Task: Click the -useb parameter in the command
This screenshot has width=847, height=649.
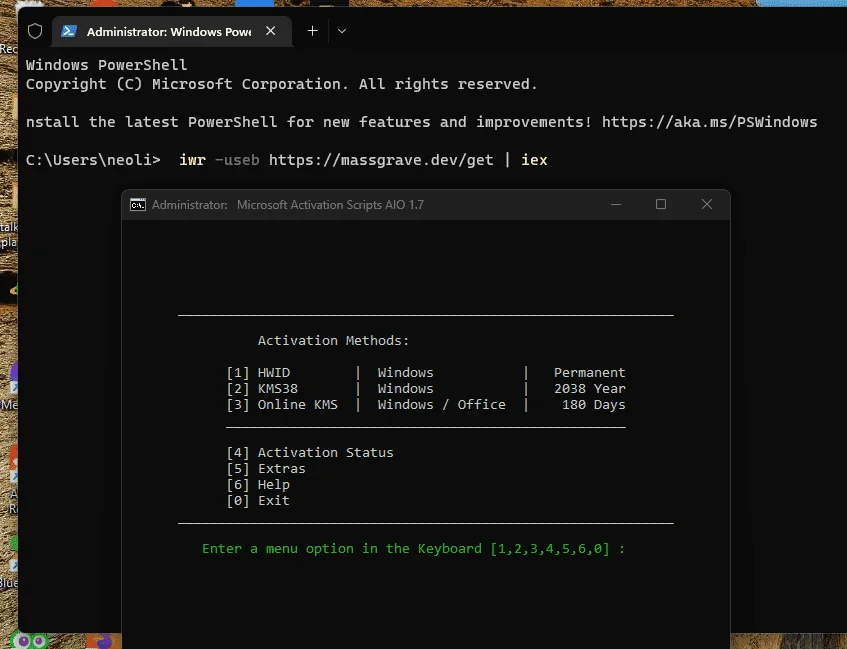Action: click(237, 160)
